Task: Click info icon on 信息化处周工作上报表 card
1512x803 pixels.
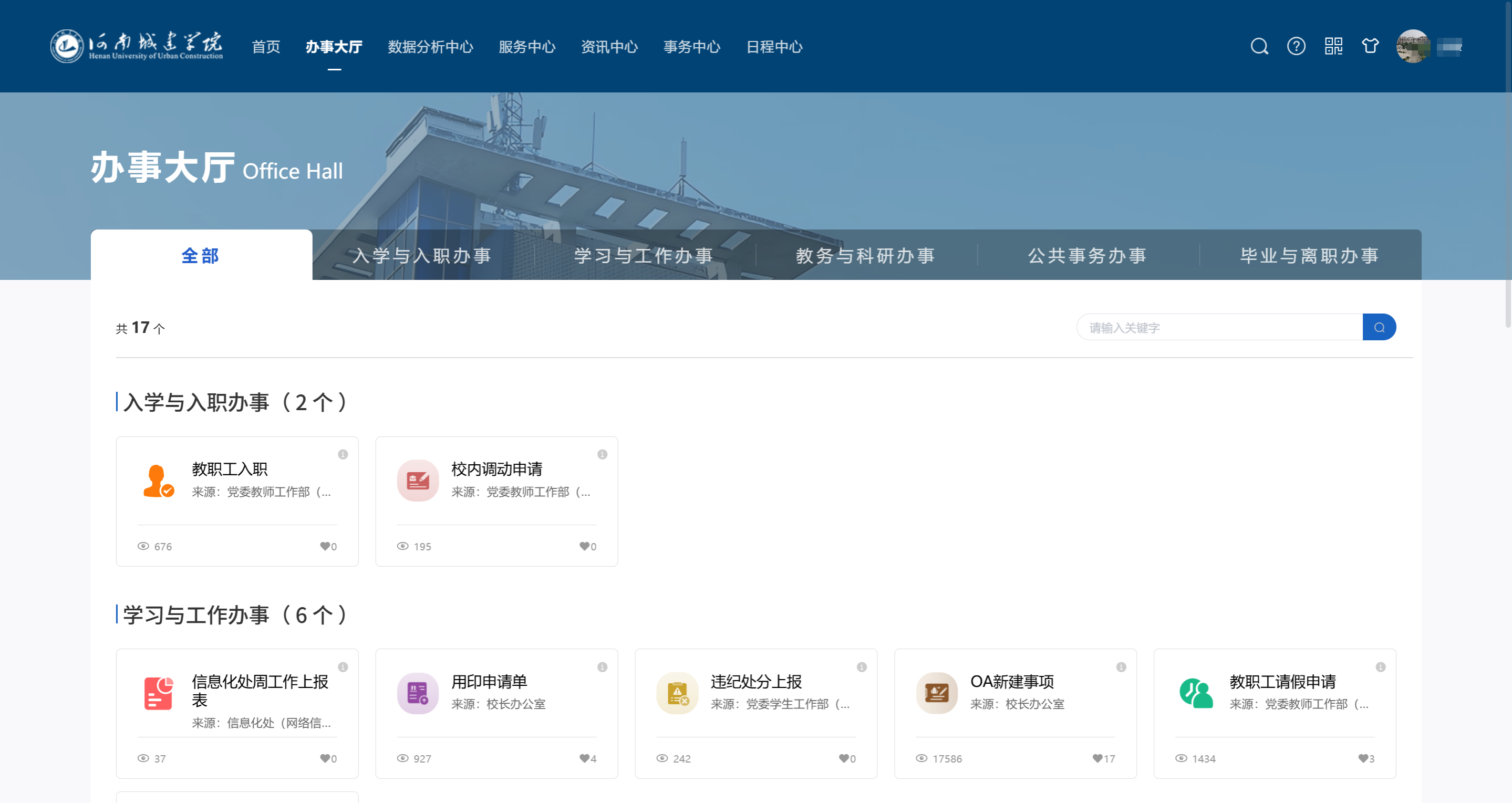Action: (x=343, y=667)
